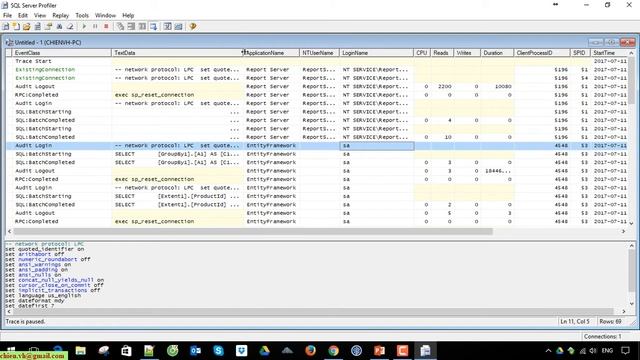Image resolution: width=640 pixels, height=360 pixels.
Task: Click the Duration cell showing 18446...
Action: coord(497,171)
